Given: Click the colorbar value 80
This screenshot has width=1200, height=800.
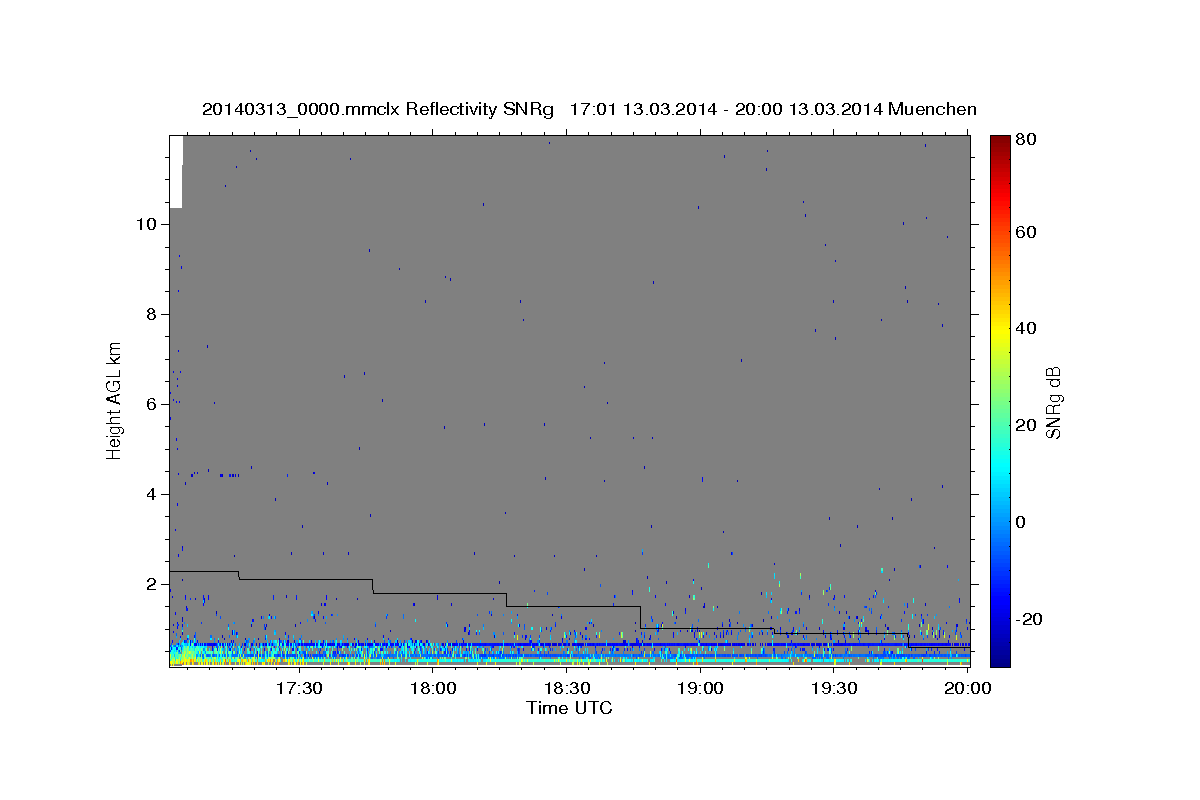Looking at the screenshot, I should tap(1026, 140).
